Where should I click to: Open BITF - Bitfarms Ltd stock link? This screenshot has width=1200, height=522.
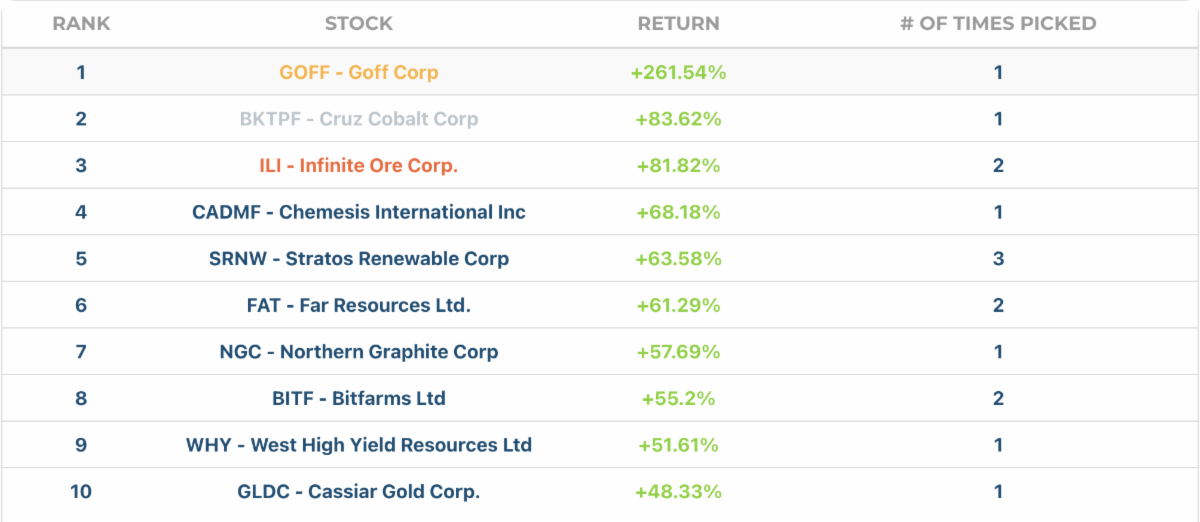(359, 398)
